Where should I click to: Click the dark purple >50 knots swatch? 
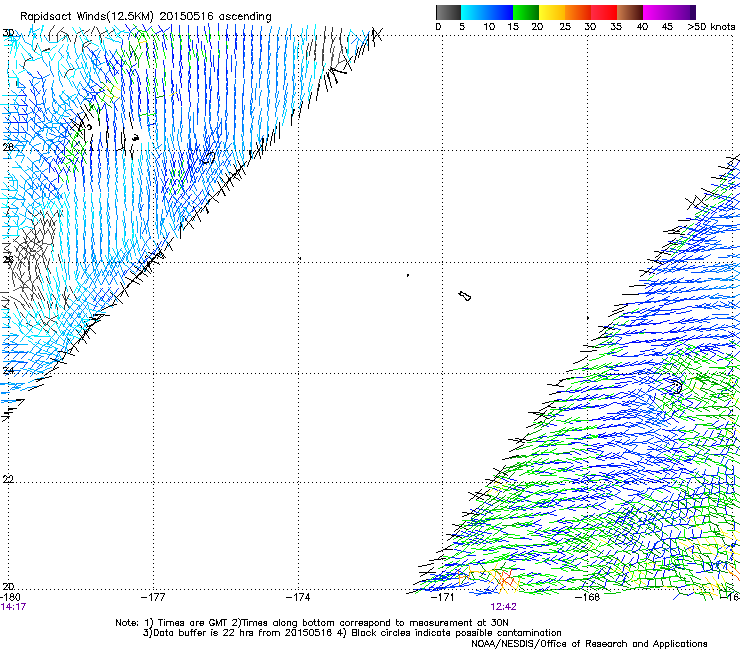click(693, 12)
